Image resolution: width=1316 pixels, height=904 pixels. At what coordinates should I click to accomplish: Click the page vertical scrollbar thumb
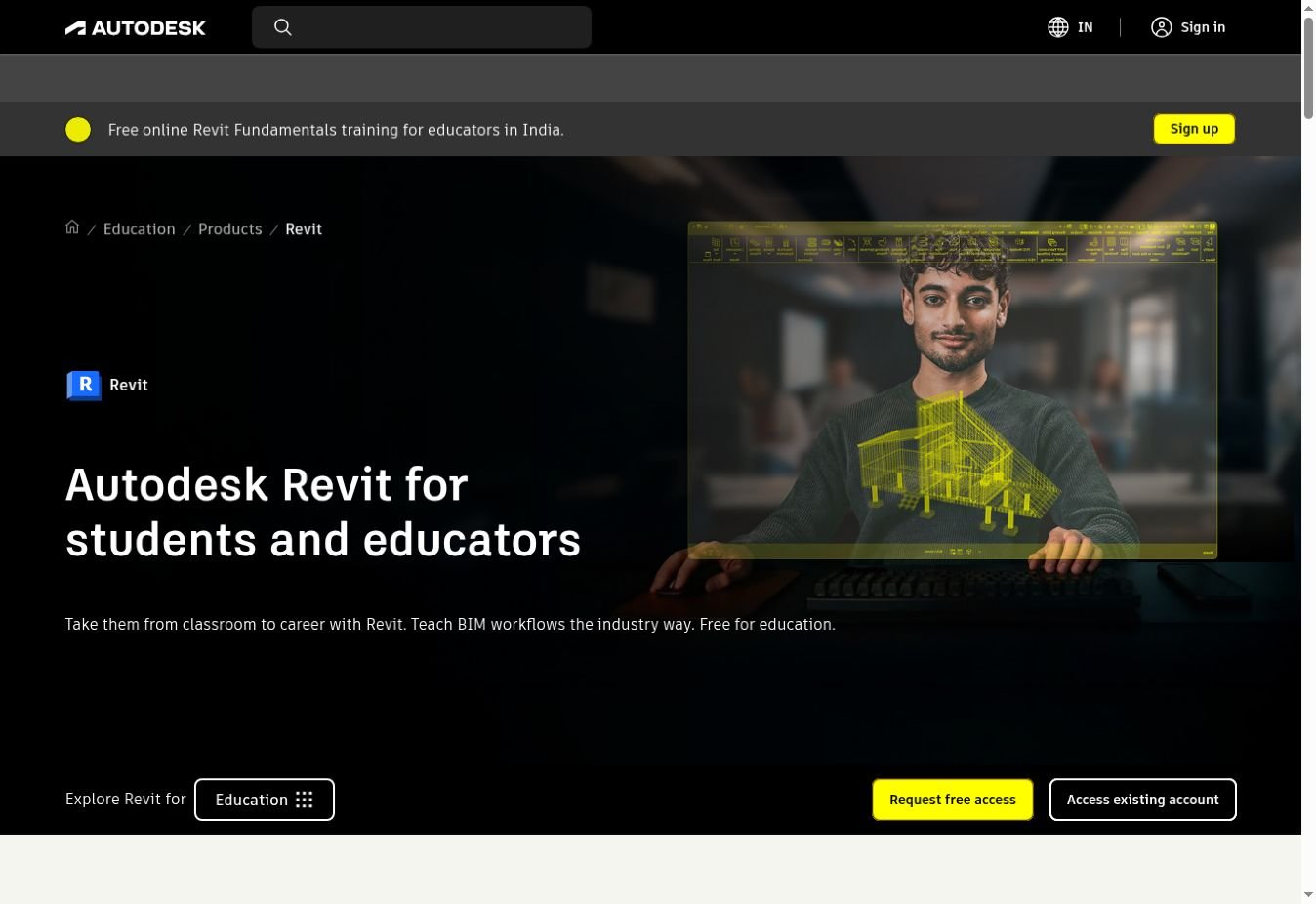coord(1308,68)
